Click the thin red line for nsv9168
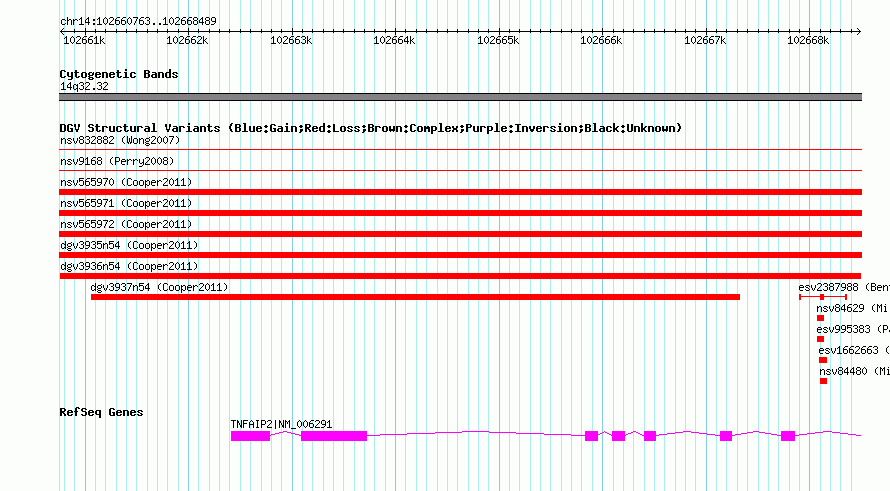 460,171
